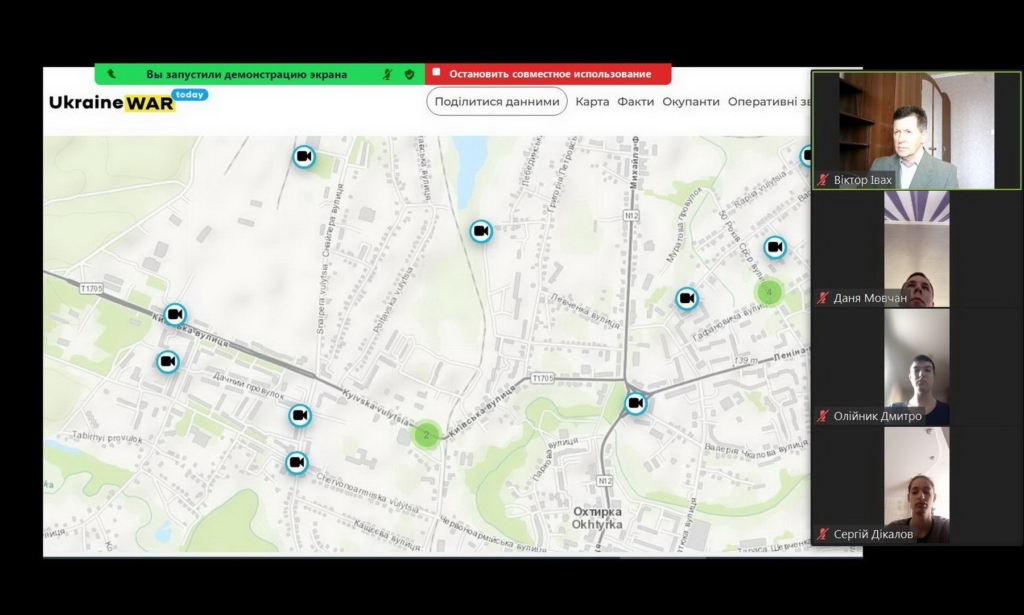Select the top-left camera marker on the map
This screenshot has height=615, width=1024.
304,157
